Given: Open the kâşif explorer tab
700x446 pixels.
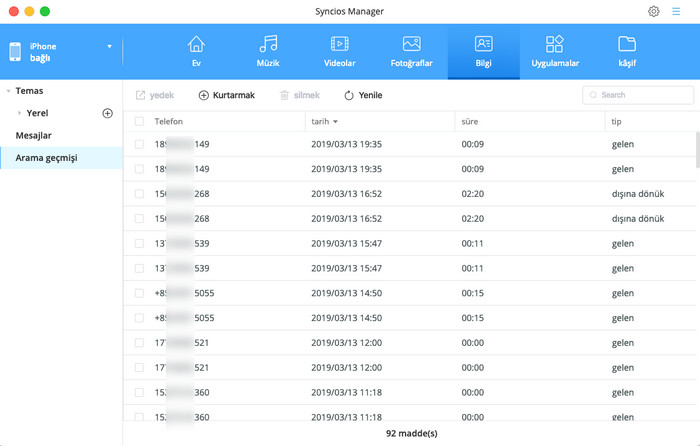Looking at the screenshot, I should pos(627,51).
